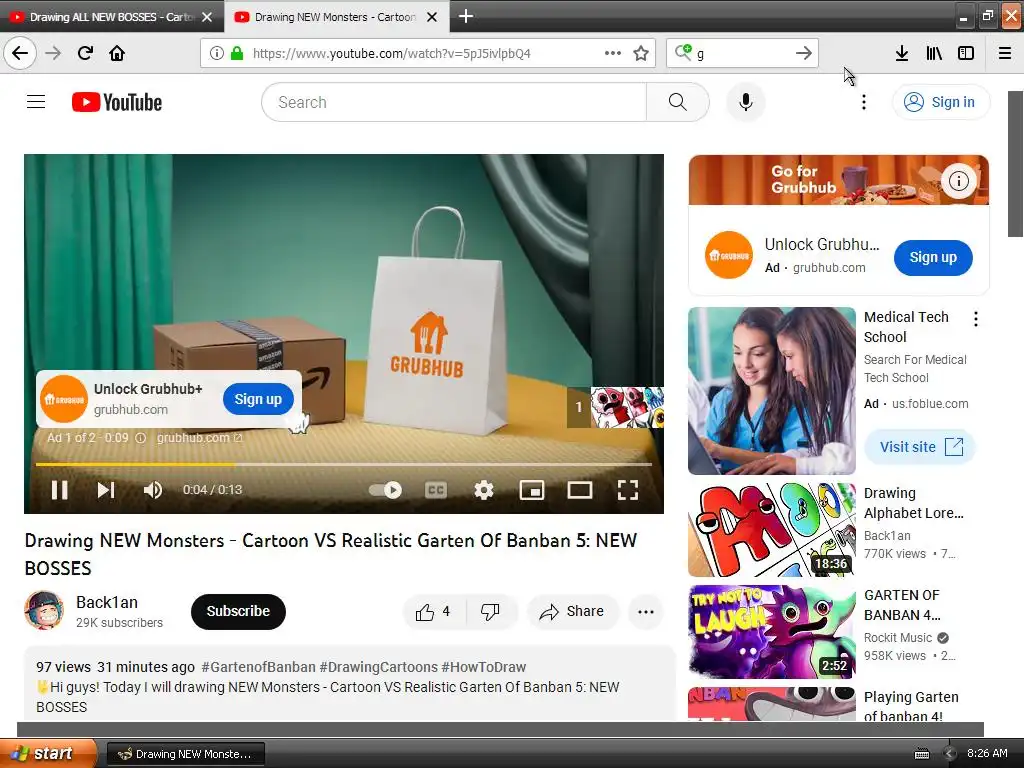1024x768 pixels.
Task: Click the browser forward arrow
Action: pyautogui.click(x=53, y=53)
